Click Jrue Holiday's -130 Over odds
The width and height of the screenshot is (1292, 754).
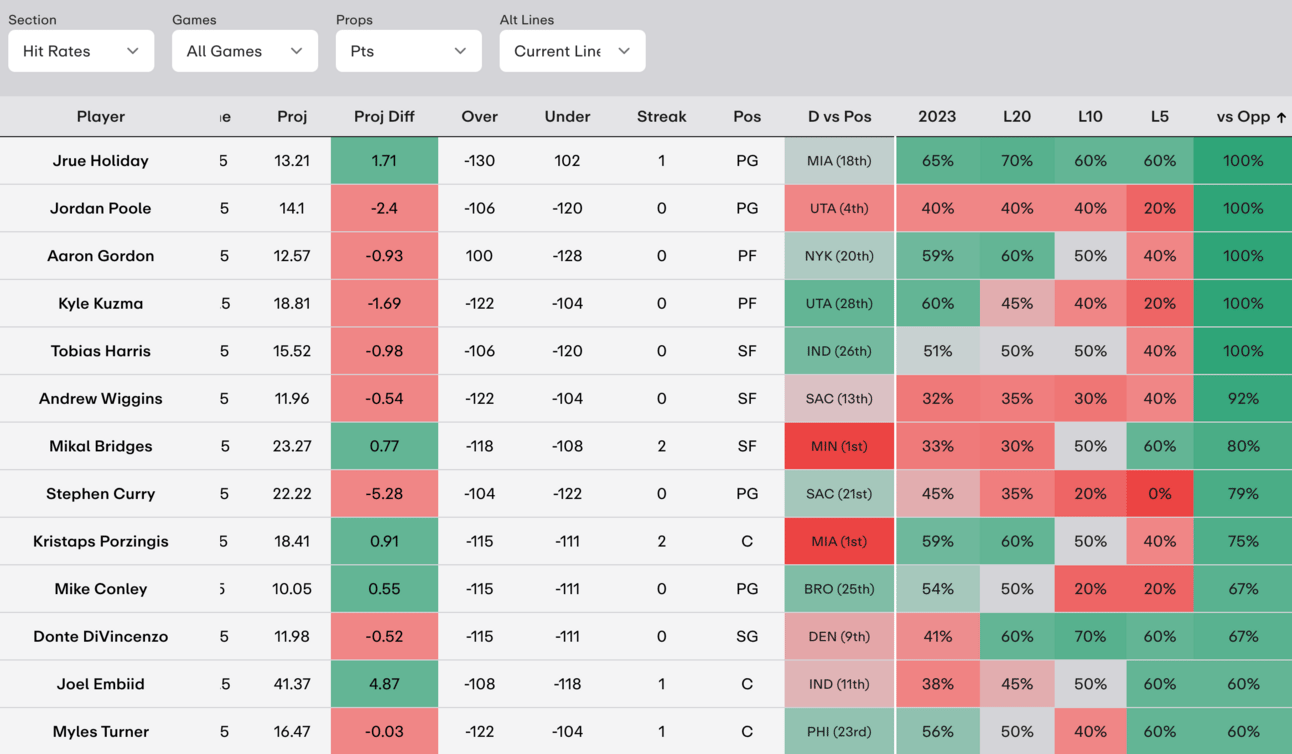479,160
